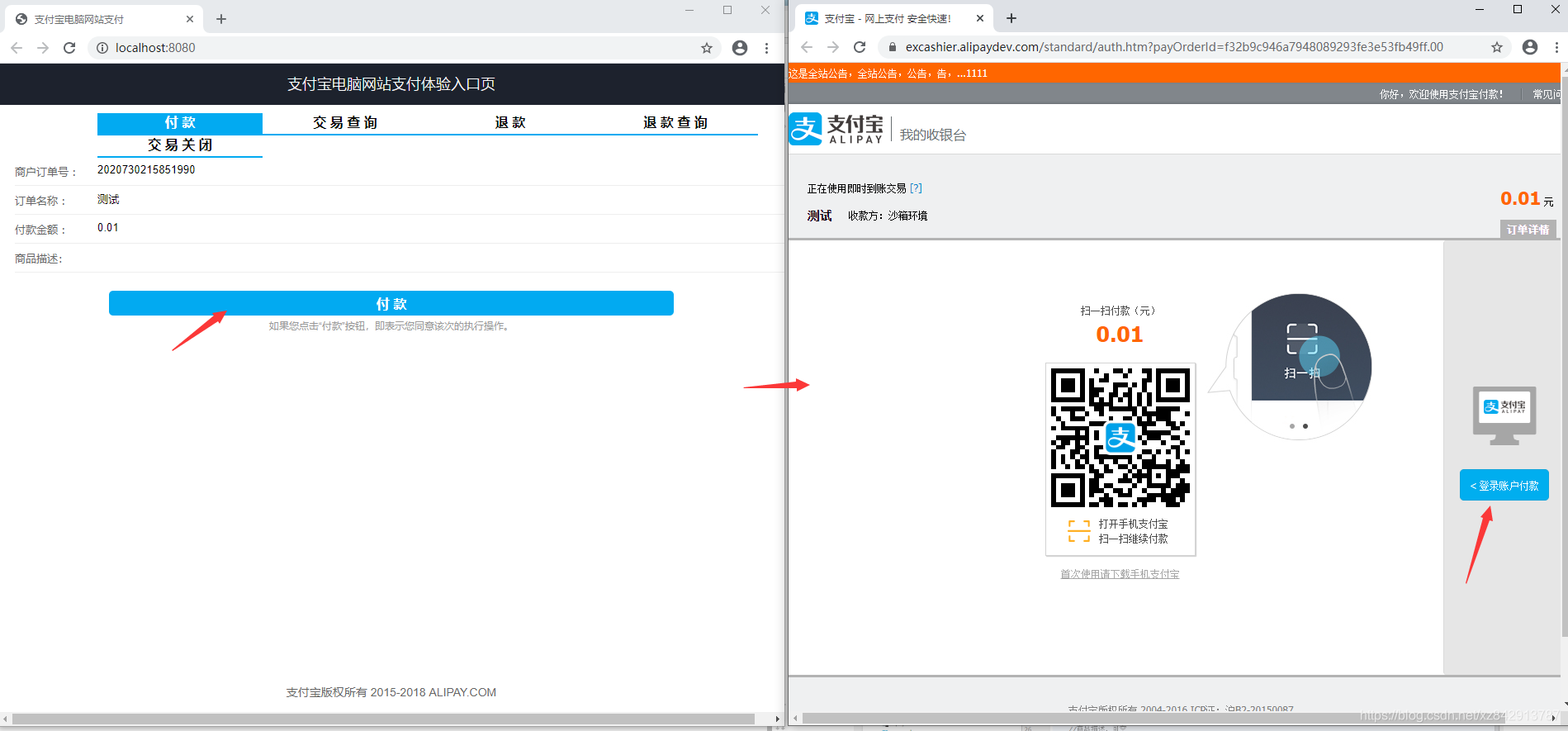This screenshot has width=1568, height=731.
Task: Click forward arrow in localhost browser window
Action: click(x=43, y=48)
